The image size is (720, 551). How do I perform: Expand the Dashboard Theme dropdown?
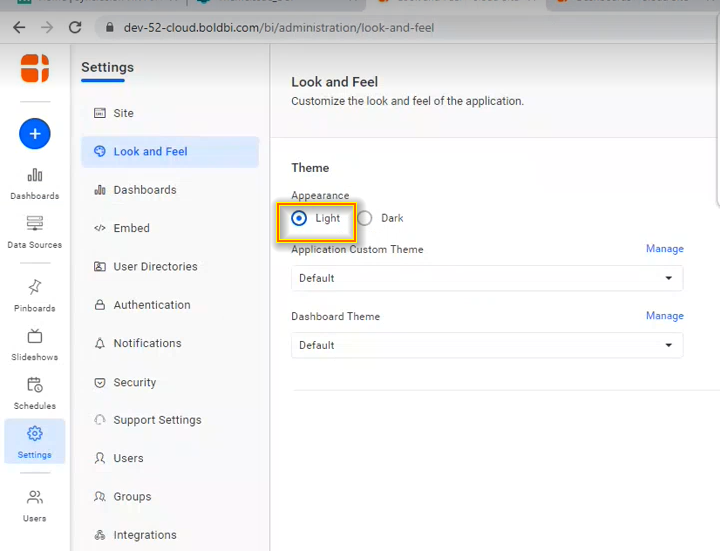point(486,345)
